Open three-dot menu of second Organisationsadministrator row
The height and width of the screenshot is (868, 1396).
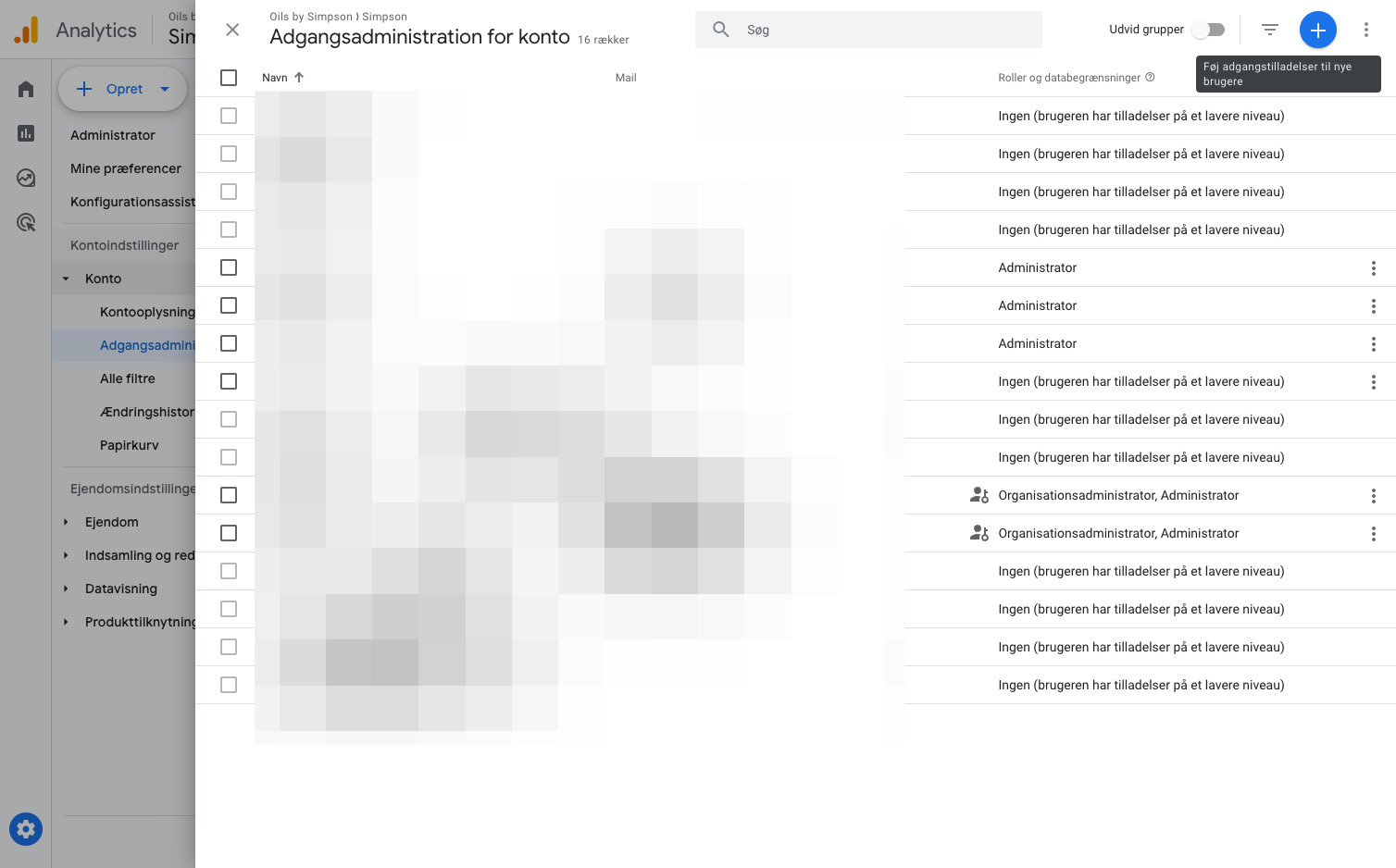[1373, 534]
